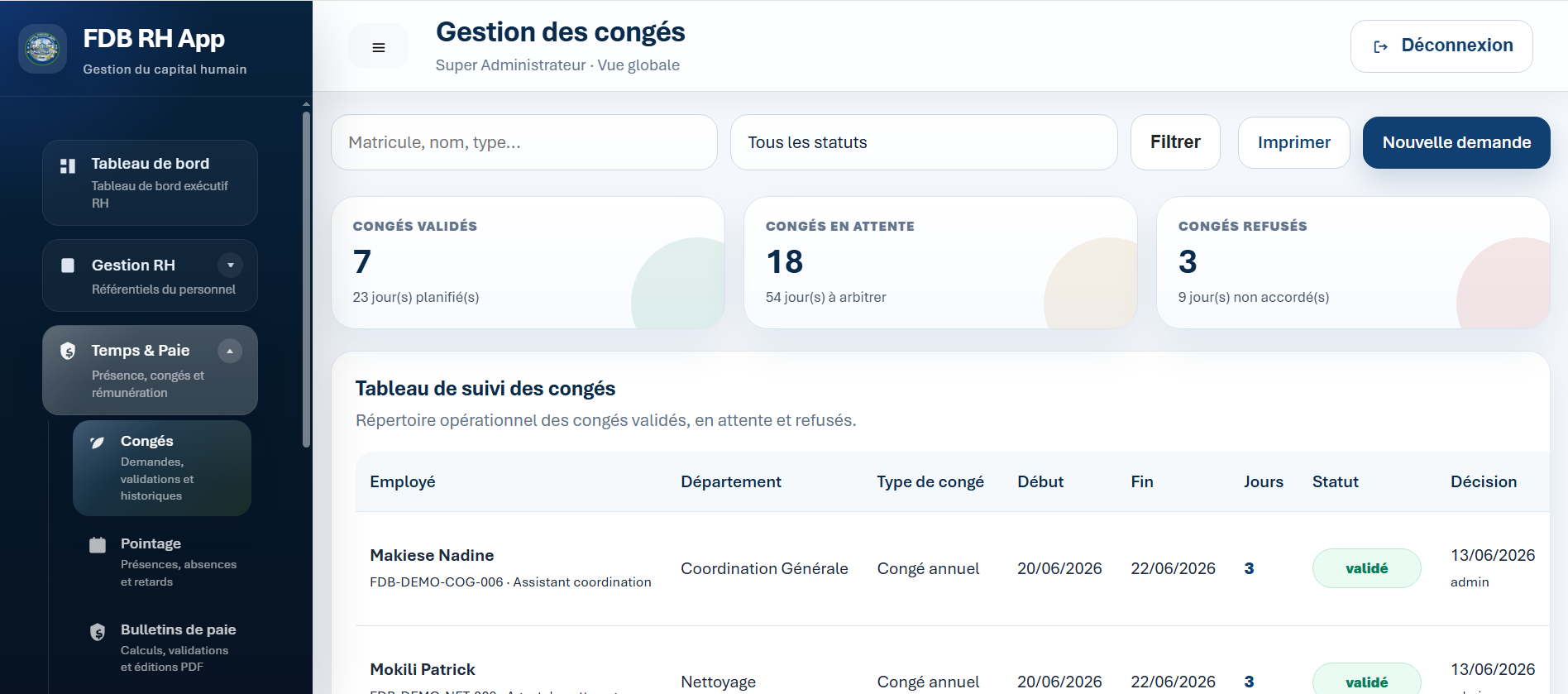
Task: Go to the Congés submenu item
Action: tap(162, 468)
